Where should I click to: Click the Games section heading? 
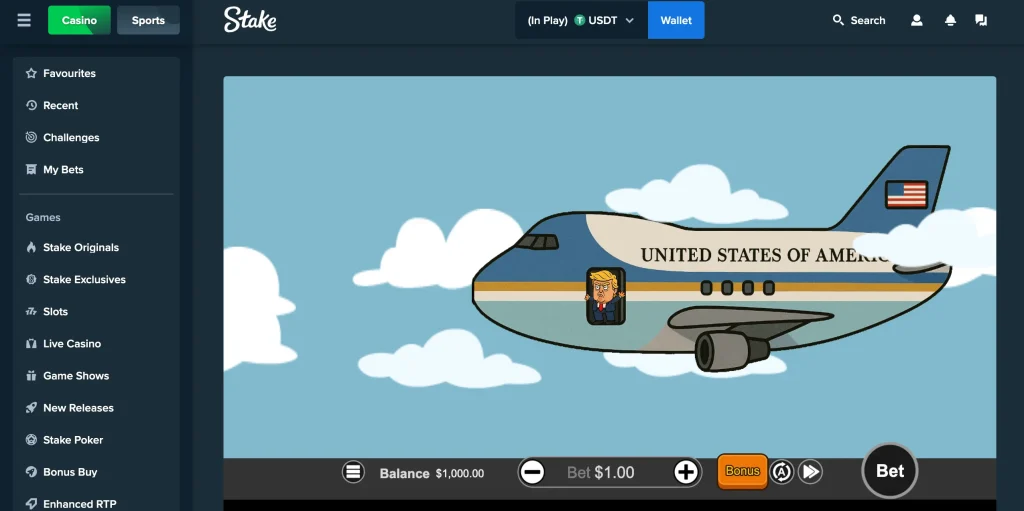coord(43,217)
